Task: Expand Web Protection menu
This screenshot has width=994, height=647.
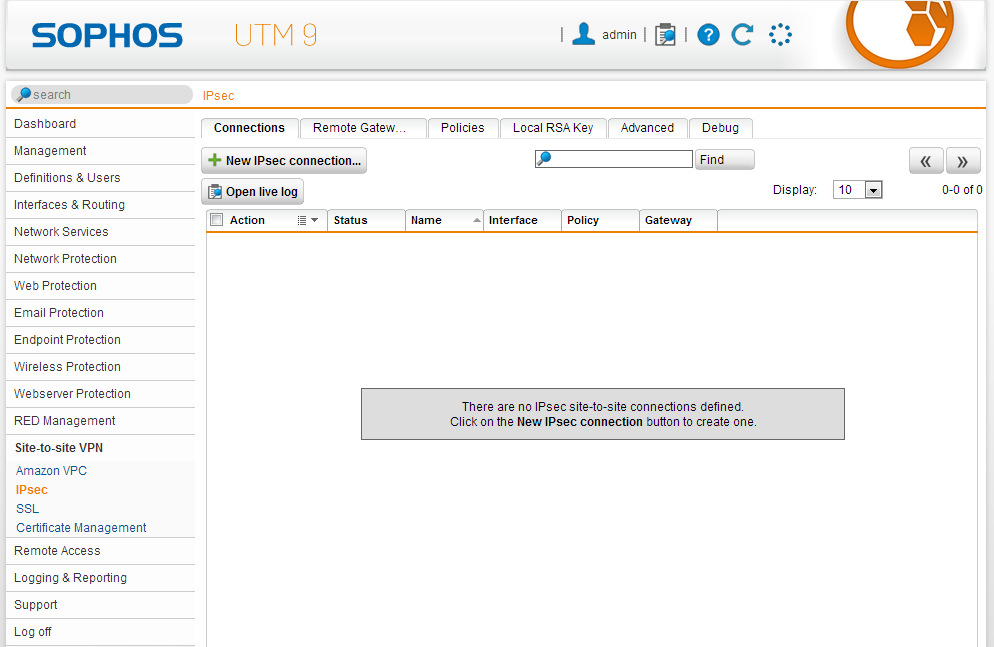Action: 101,286
